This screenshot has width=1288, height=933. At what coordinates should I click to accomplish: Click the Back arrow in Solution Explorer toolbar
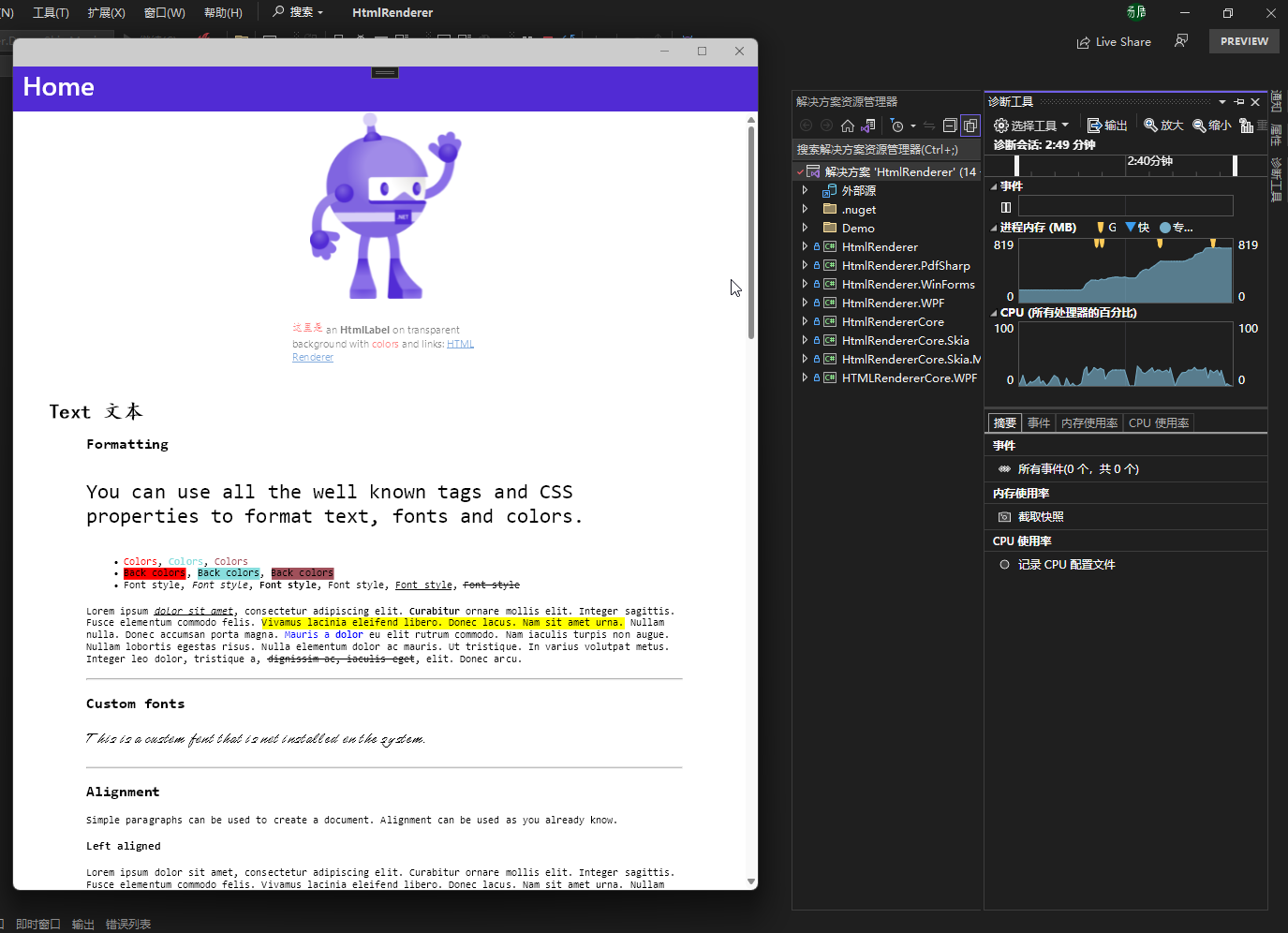(806, 126)
